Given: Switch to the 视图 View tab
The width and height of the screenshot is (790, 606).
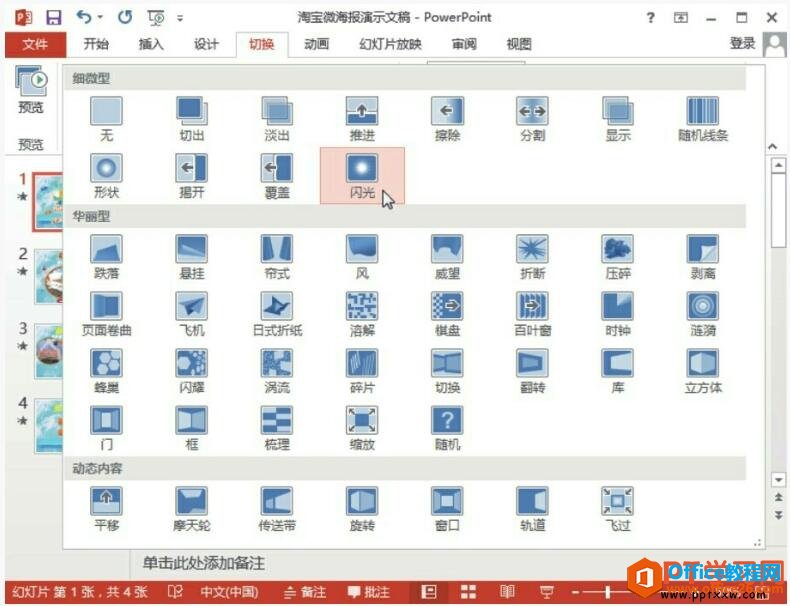Looking at the screenshot, I should tap(519, 44).
